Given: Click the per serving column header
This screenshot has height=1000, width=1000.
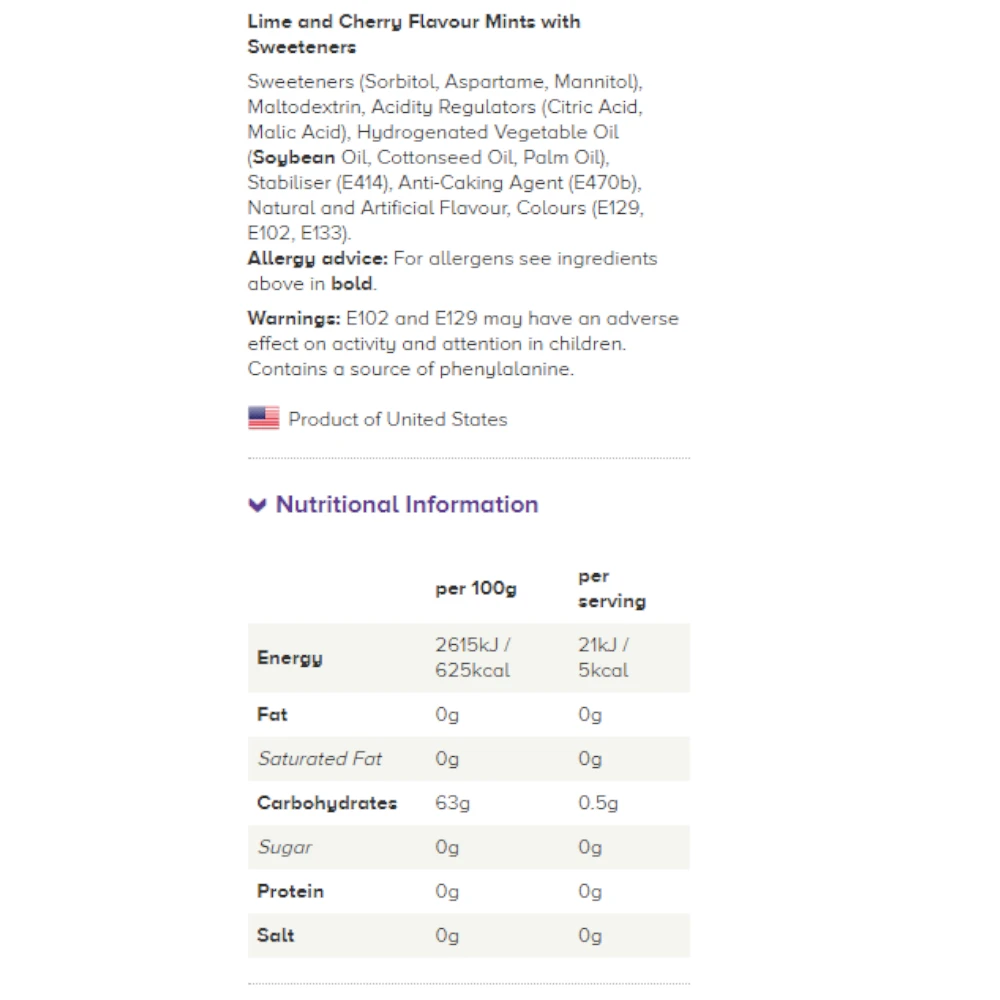Looking at the screenshot, I should (x=611, y=589).
